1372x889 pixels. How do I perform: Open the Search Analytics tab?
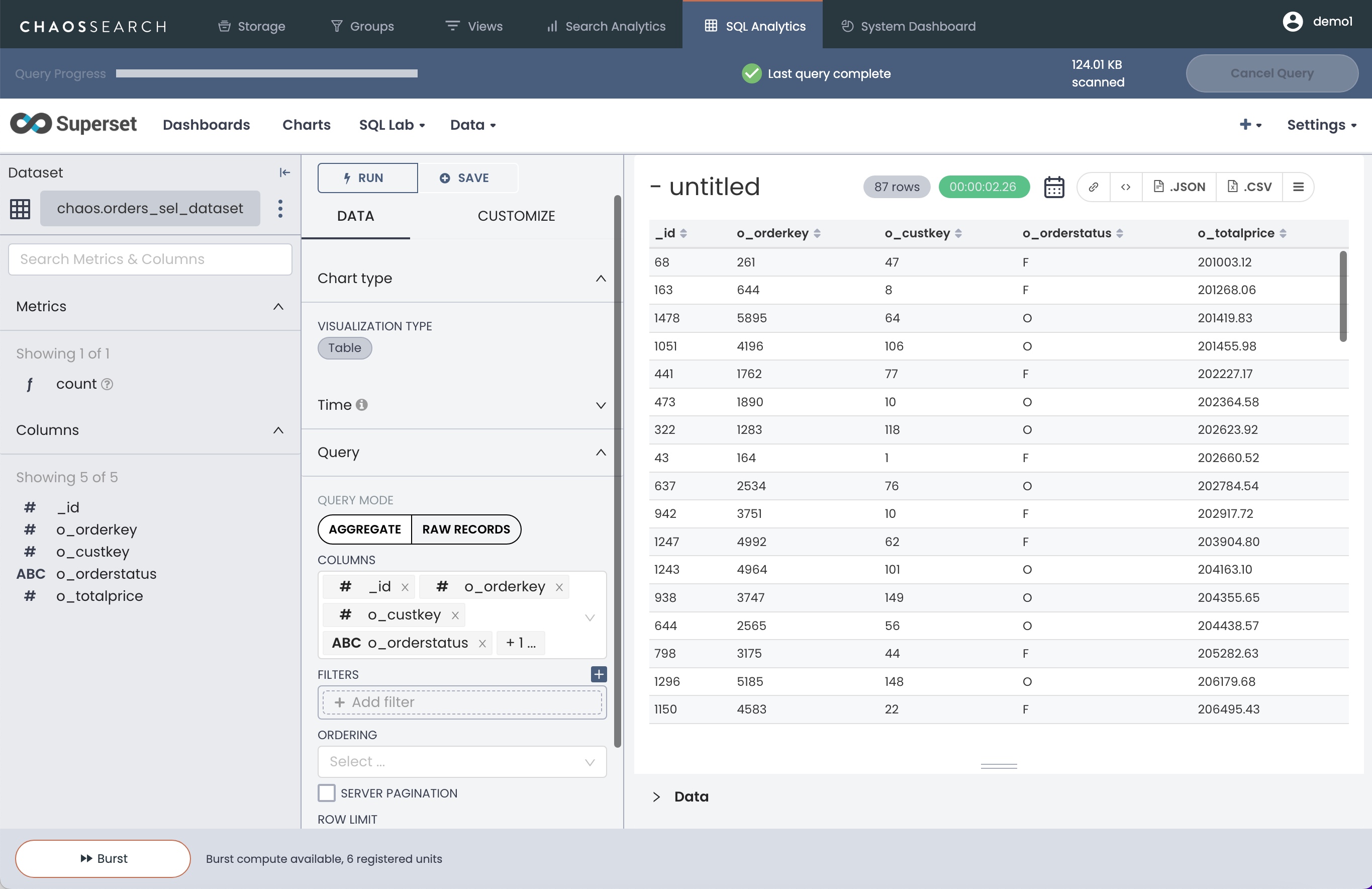tap(606, 26)
